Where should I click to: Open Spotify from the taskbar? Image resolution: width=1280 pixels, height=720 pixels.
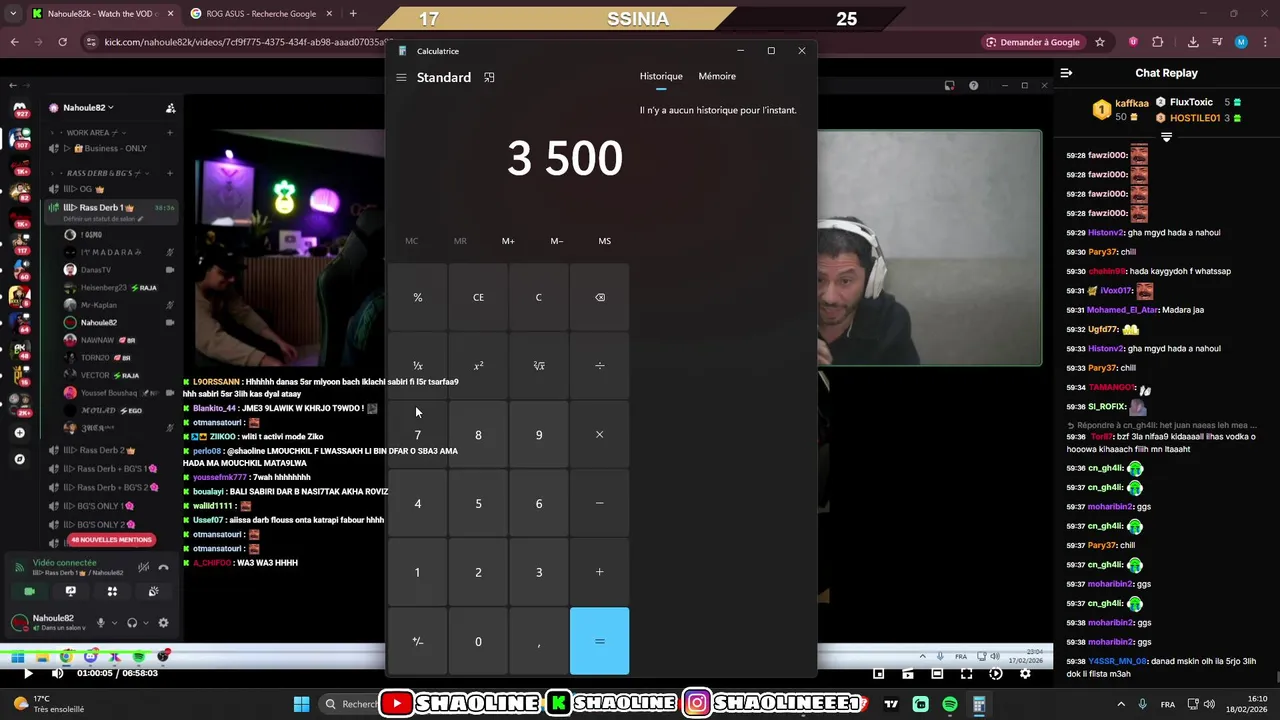(x=950, y=704)
